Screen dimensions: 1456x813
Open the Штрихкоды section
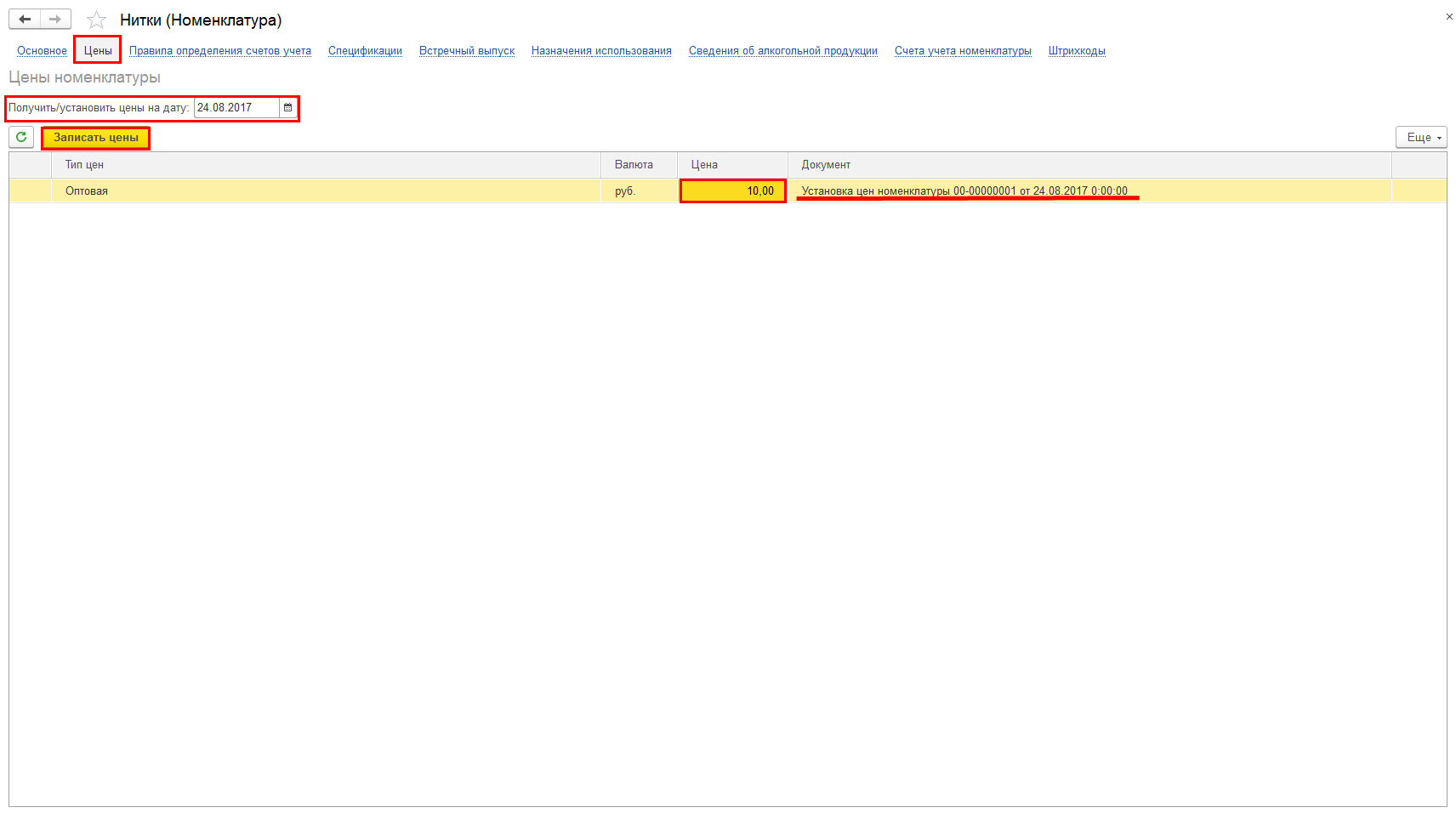(x=1076, y=51)
